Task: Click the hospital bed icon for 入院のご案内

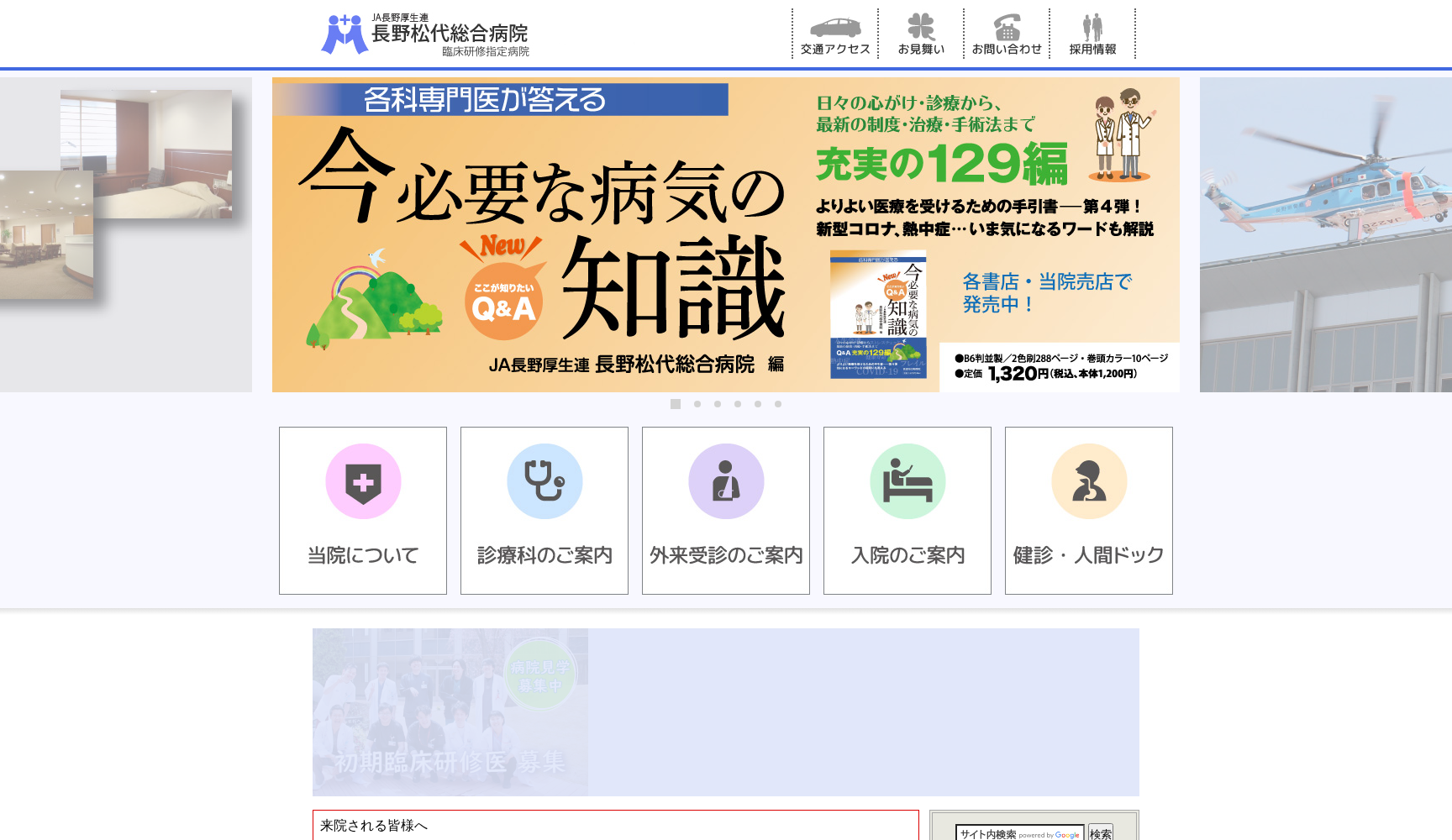Action: 907,481
